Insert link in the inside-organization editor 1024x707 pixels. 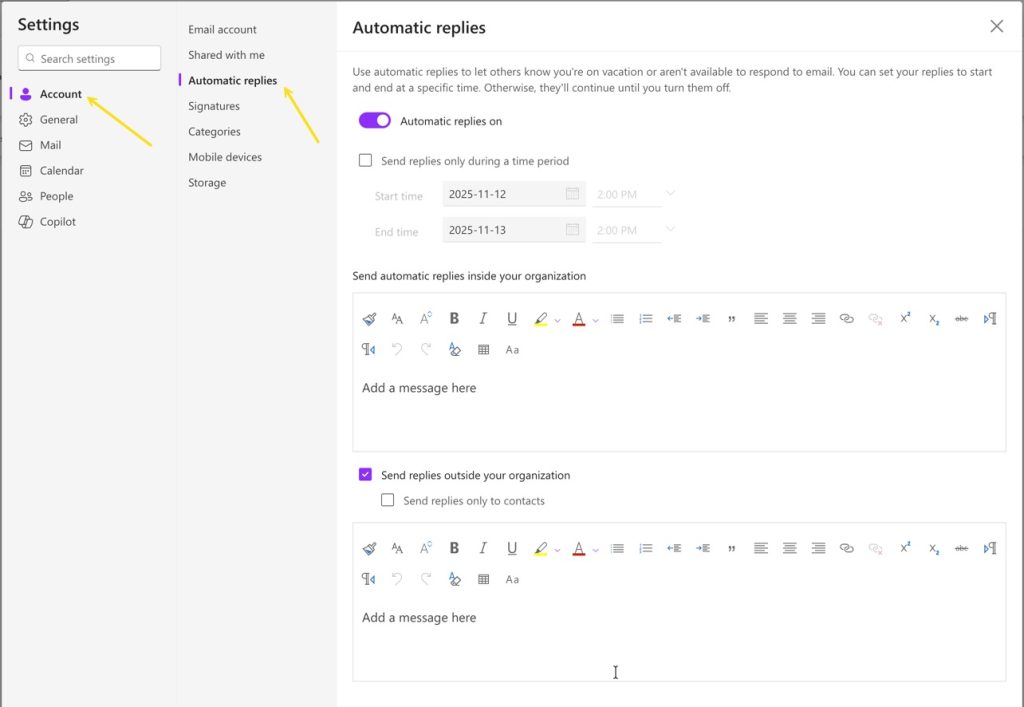(847, 319)
